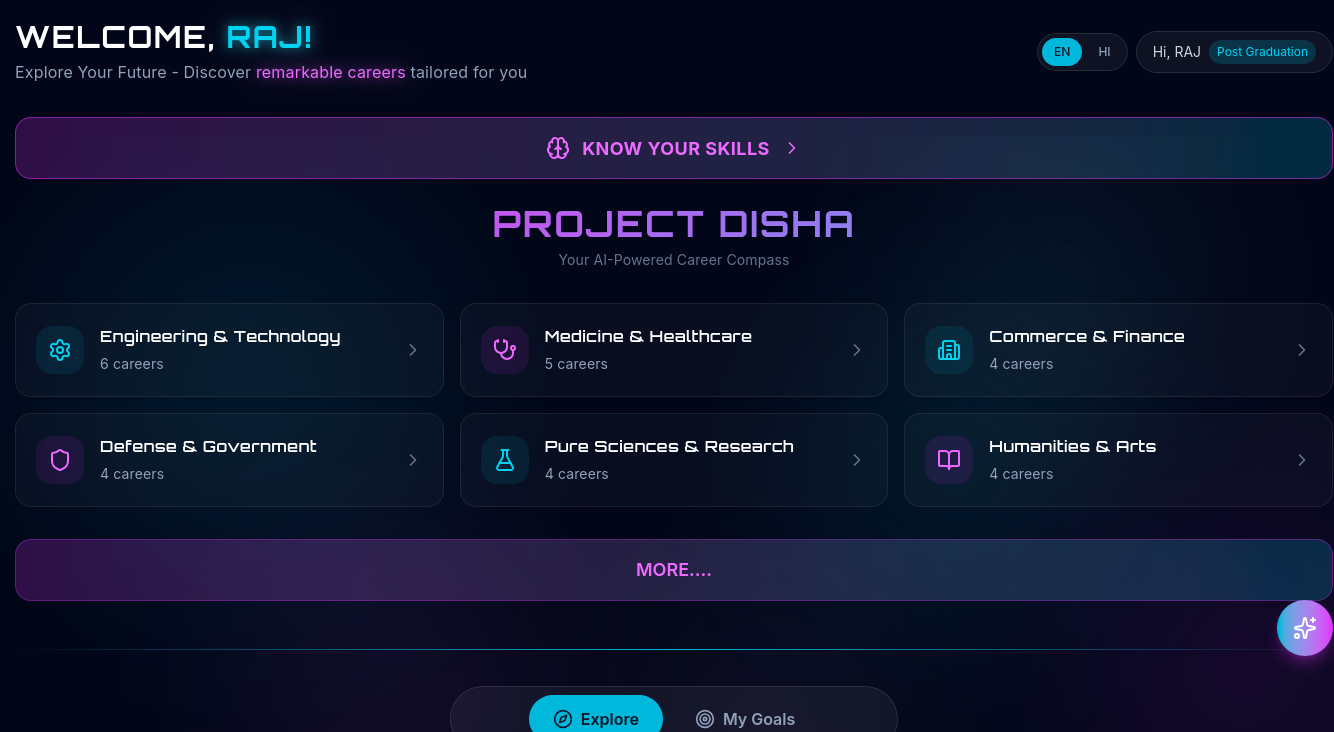The height and width of the screenshot is (732, 1334).
Task: Click the stethoscope icon for Medicine & Healthcare
Action: (x=504, y=350)
